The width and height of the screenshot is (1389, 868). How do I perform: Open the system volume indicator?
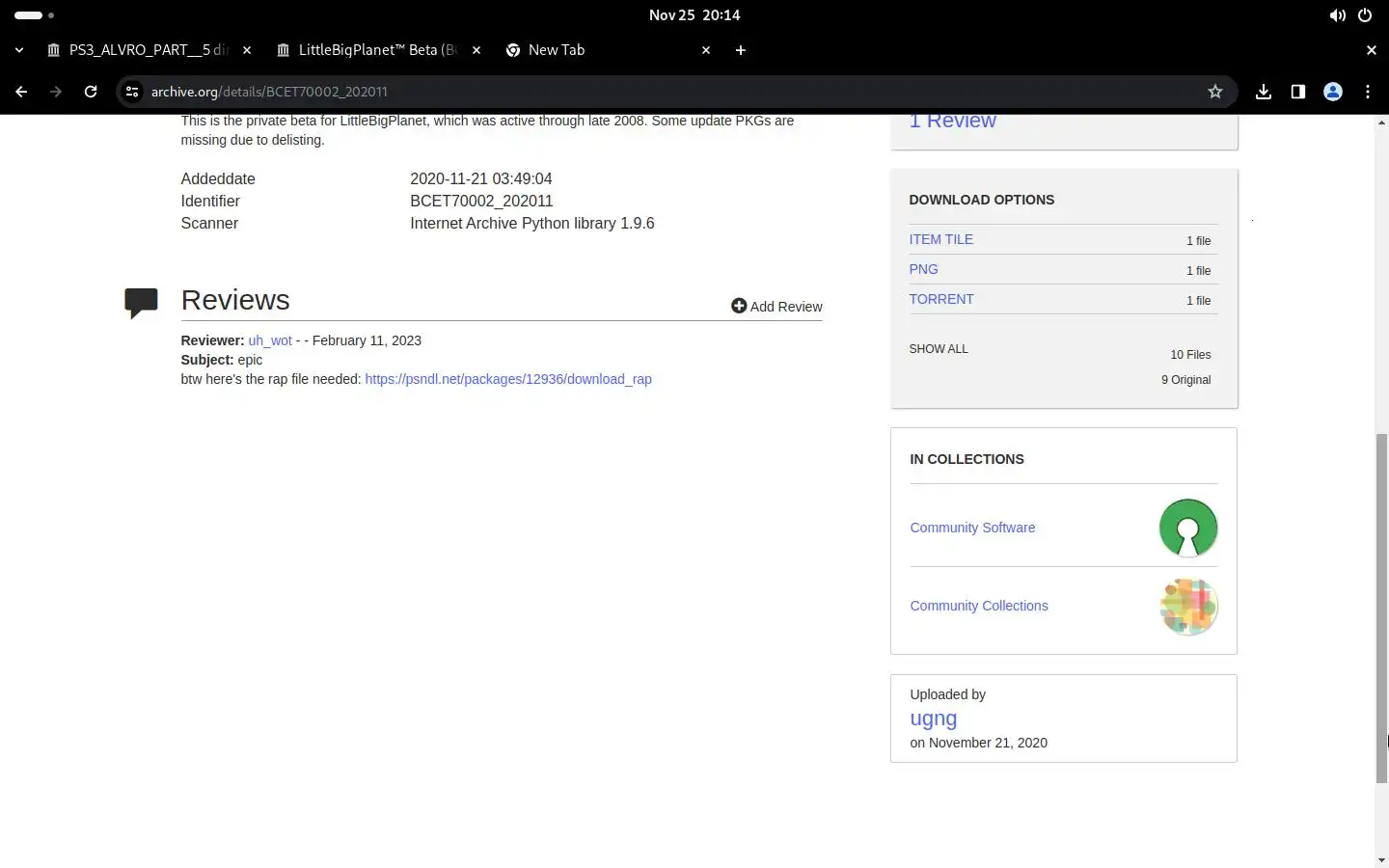click(1337, 15)
